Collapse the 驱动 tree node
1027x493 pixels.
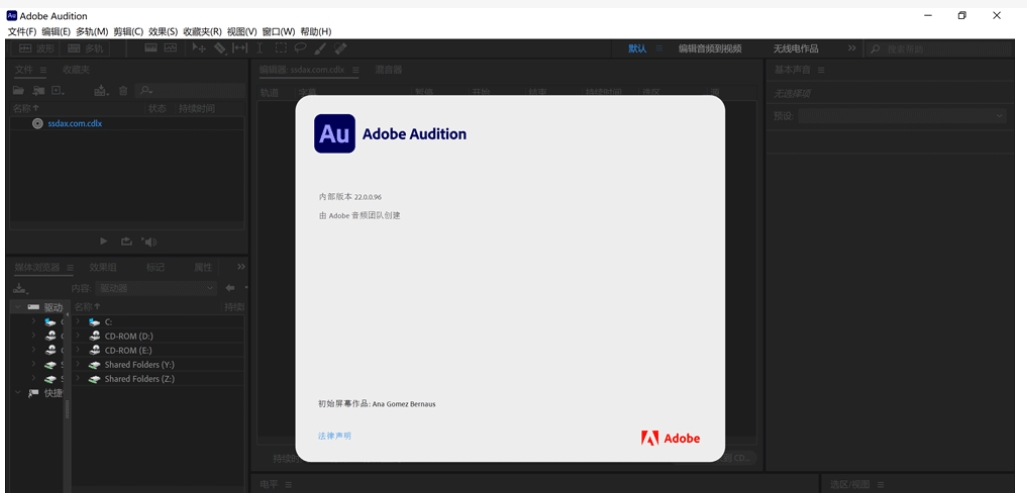(18, 307)
